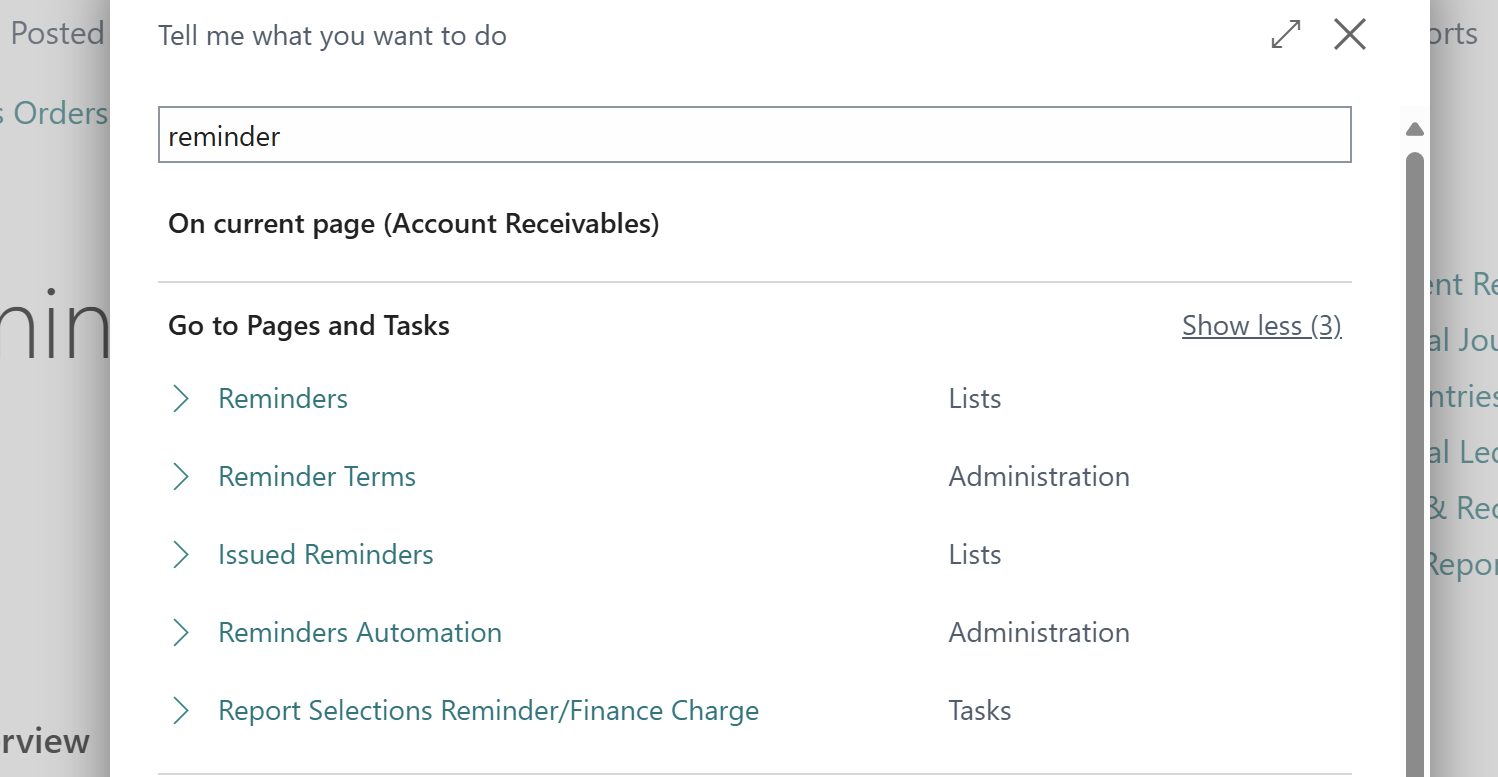
Task: Click the arrow beside Issued Reminders
Action: (181, 554)
